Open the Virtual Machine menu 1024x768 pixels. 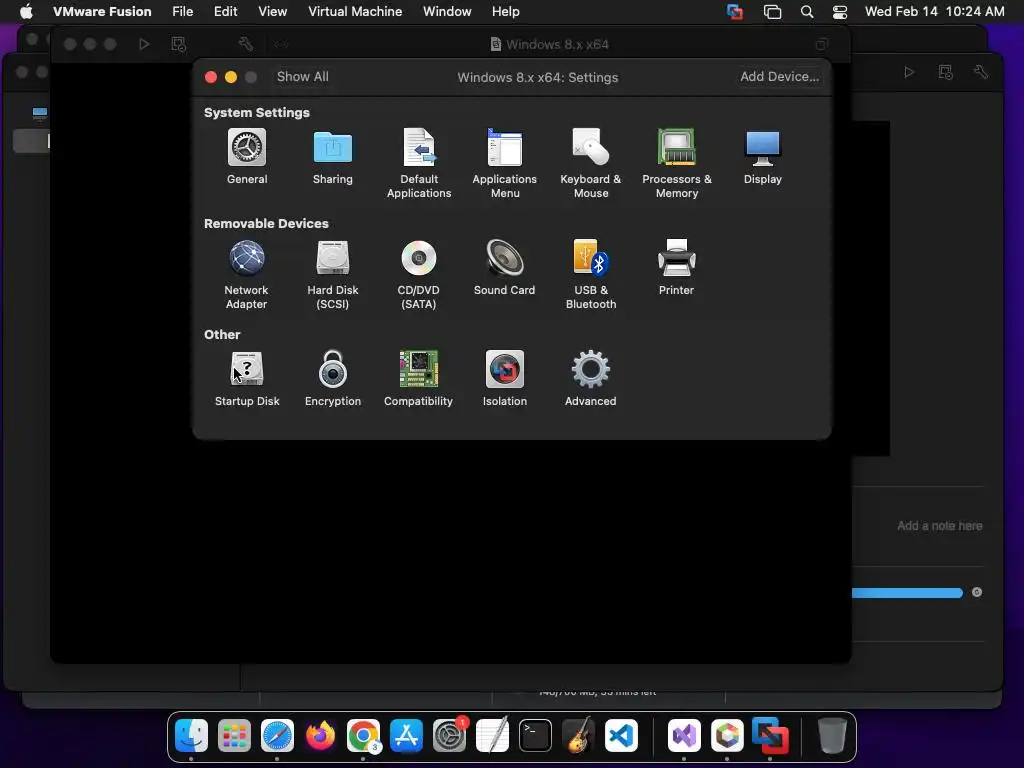[355, 11]
